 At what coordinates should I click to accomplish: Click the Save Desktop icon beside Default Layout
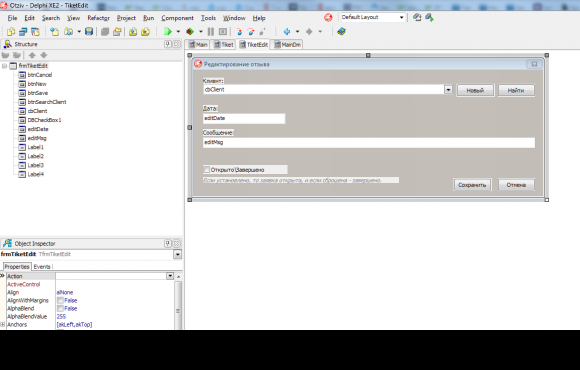(x=417, y=17)
